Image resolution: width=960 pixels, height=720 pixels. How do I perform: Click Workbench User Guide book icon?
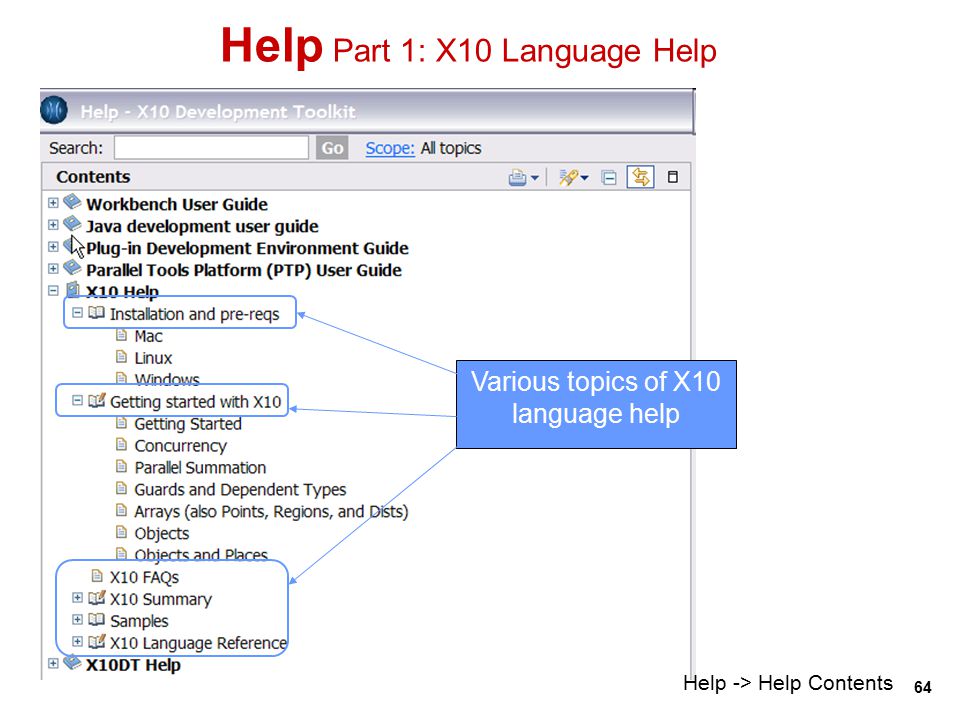point(72,201)
